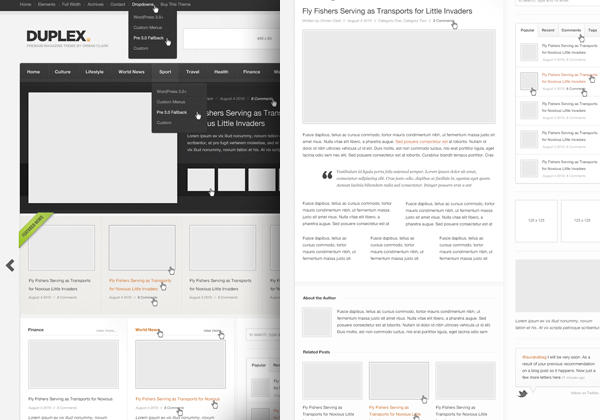Click the 8 Comments link under the article title
The height and width of the screenshot is (420, 600).
click(443, 21)
